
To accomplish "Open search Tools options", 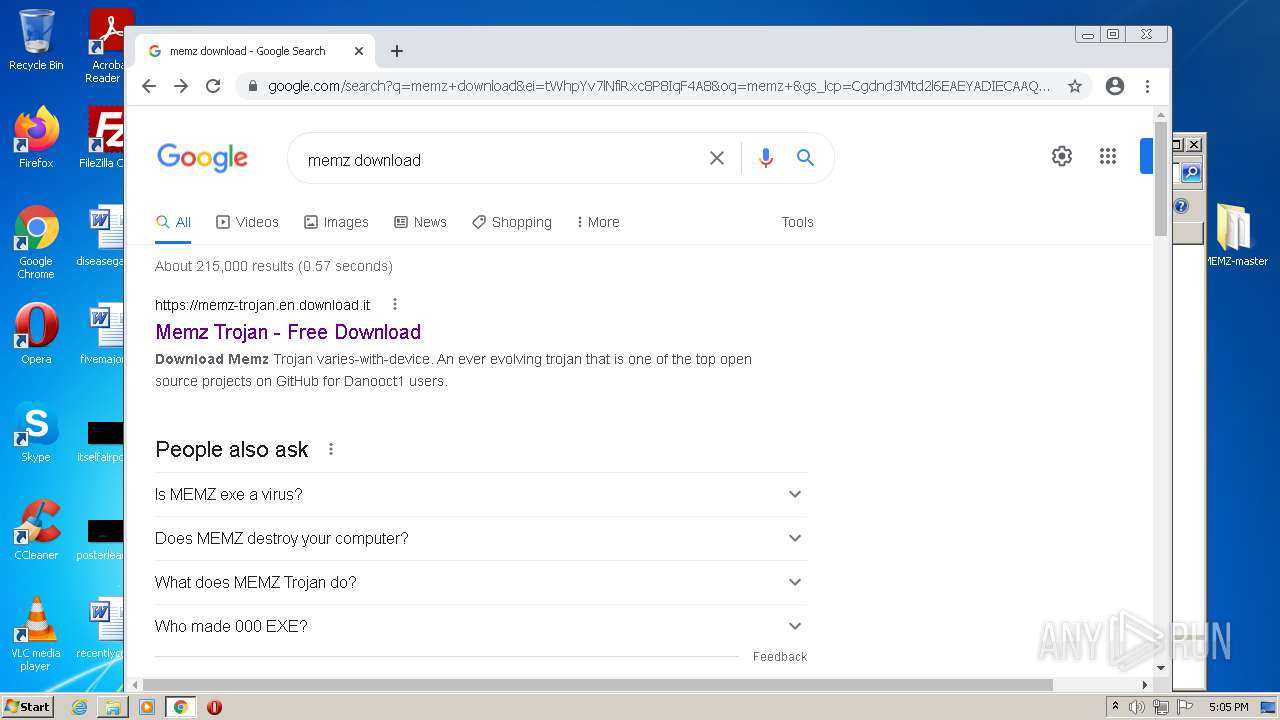I will [x=797, y=222].
